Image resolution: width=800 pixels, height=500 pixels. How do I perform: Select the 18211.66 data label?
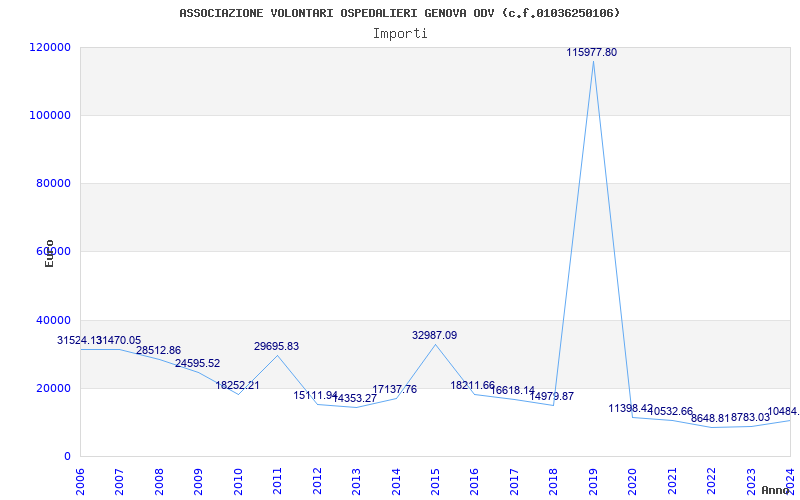(472, 386)
